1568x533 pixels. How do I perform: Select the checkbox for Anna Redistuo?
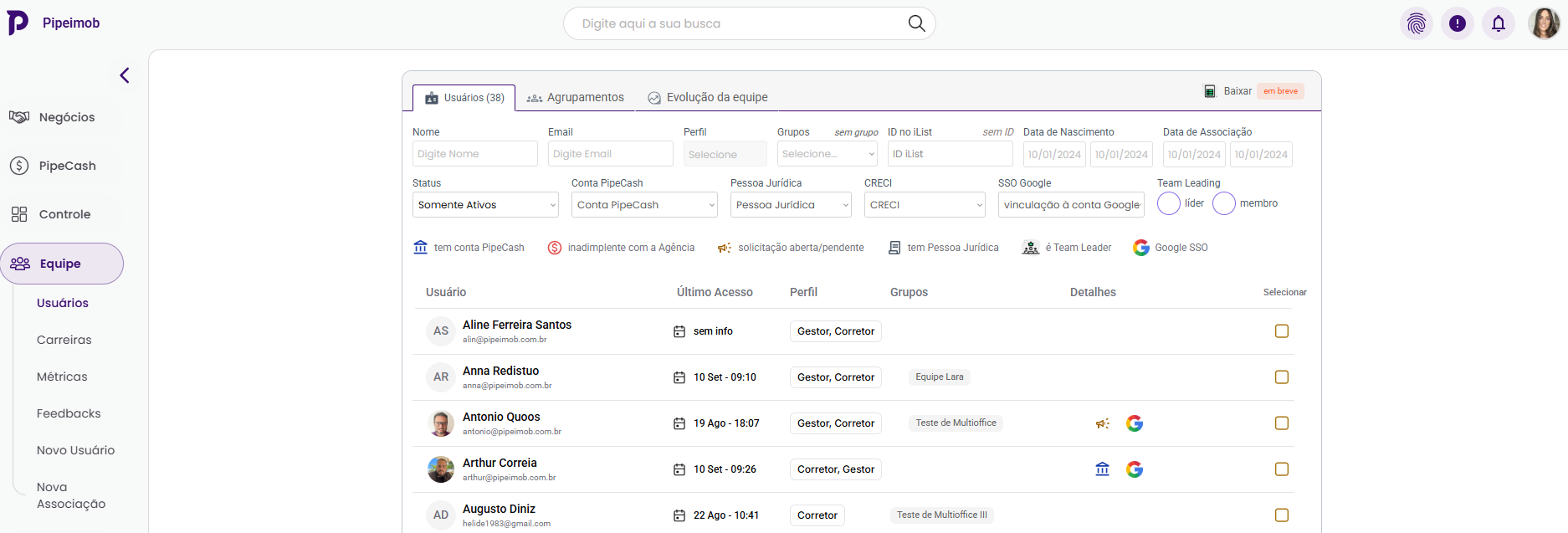pos(1281,377)
